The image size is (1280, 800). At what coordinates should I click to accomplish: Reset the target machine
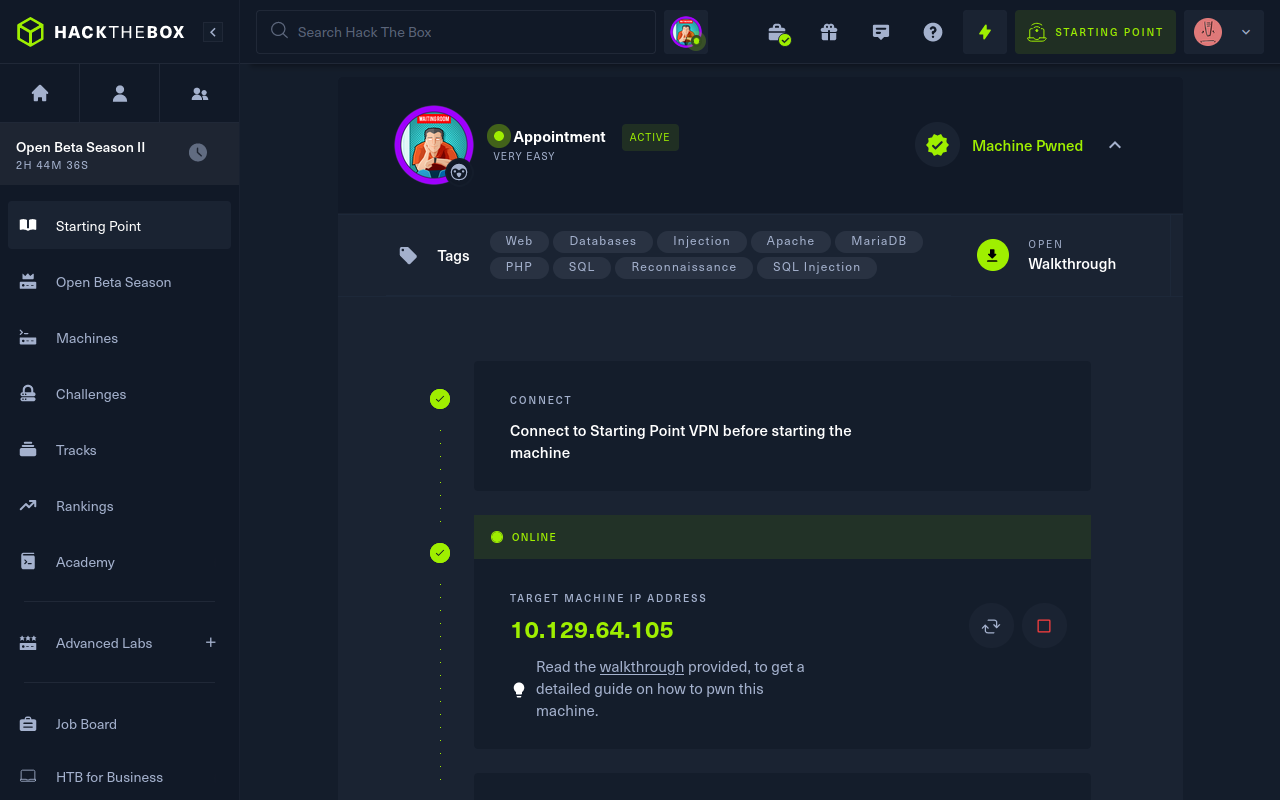[992, 626]
